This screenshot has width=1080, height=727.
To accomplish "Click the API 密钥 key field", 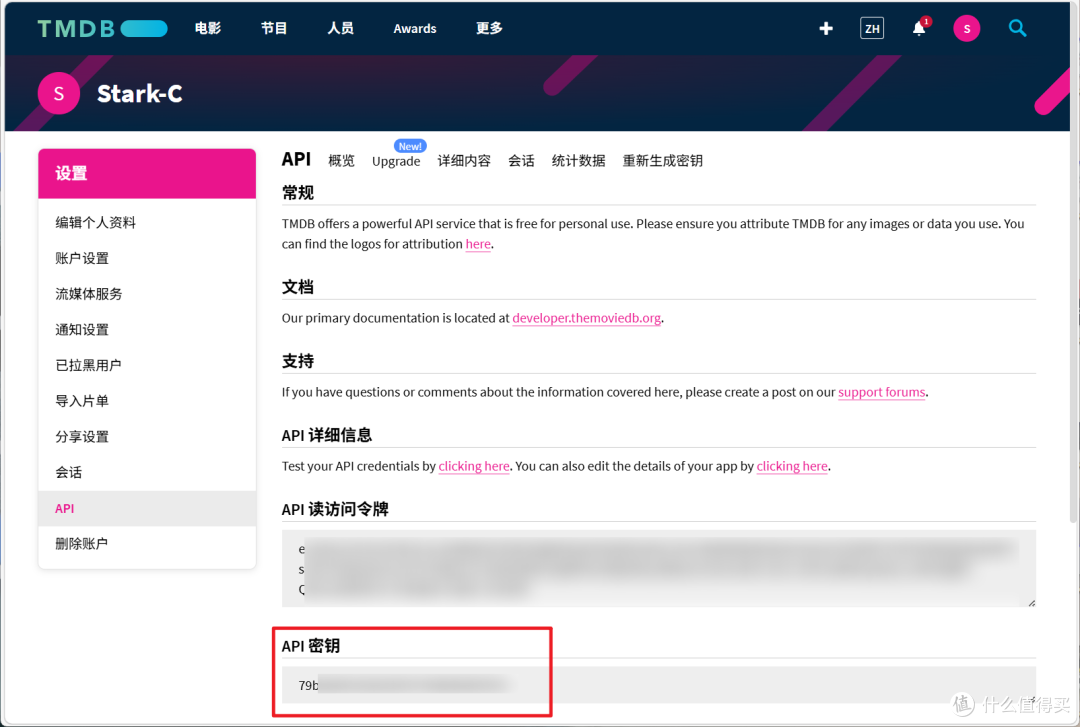I will 658,685.
